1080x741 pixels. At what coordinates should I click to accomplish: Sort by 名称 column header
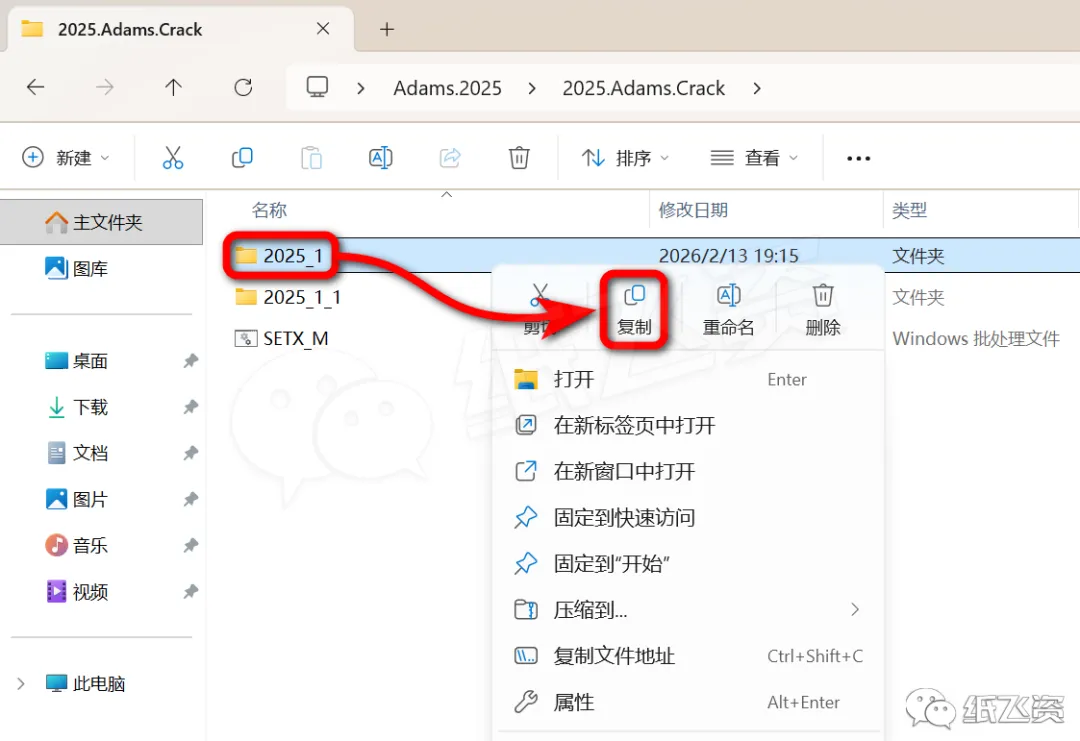tap(269, 210)
